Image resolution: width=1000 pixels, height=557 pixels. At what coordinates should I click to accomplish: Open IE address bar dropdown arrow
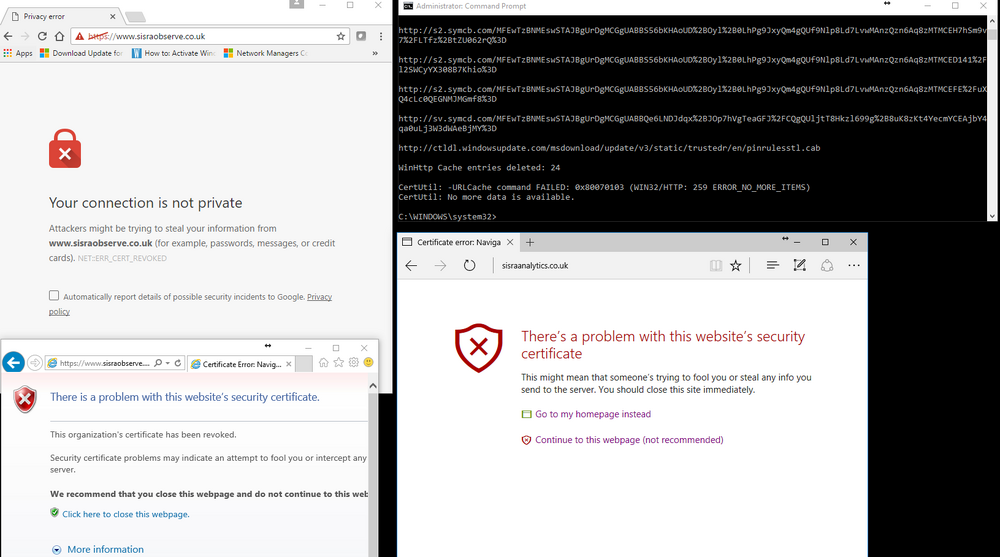click(x=168, y=363)
